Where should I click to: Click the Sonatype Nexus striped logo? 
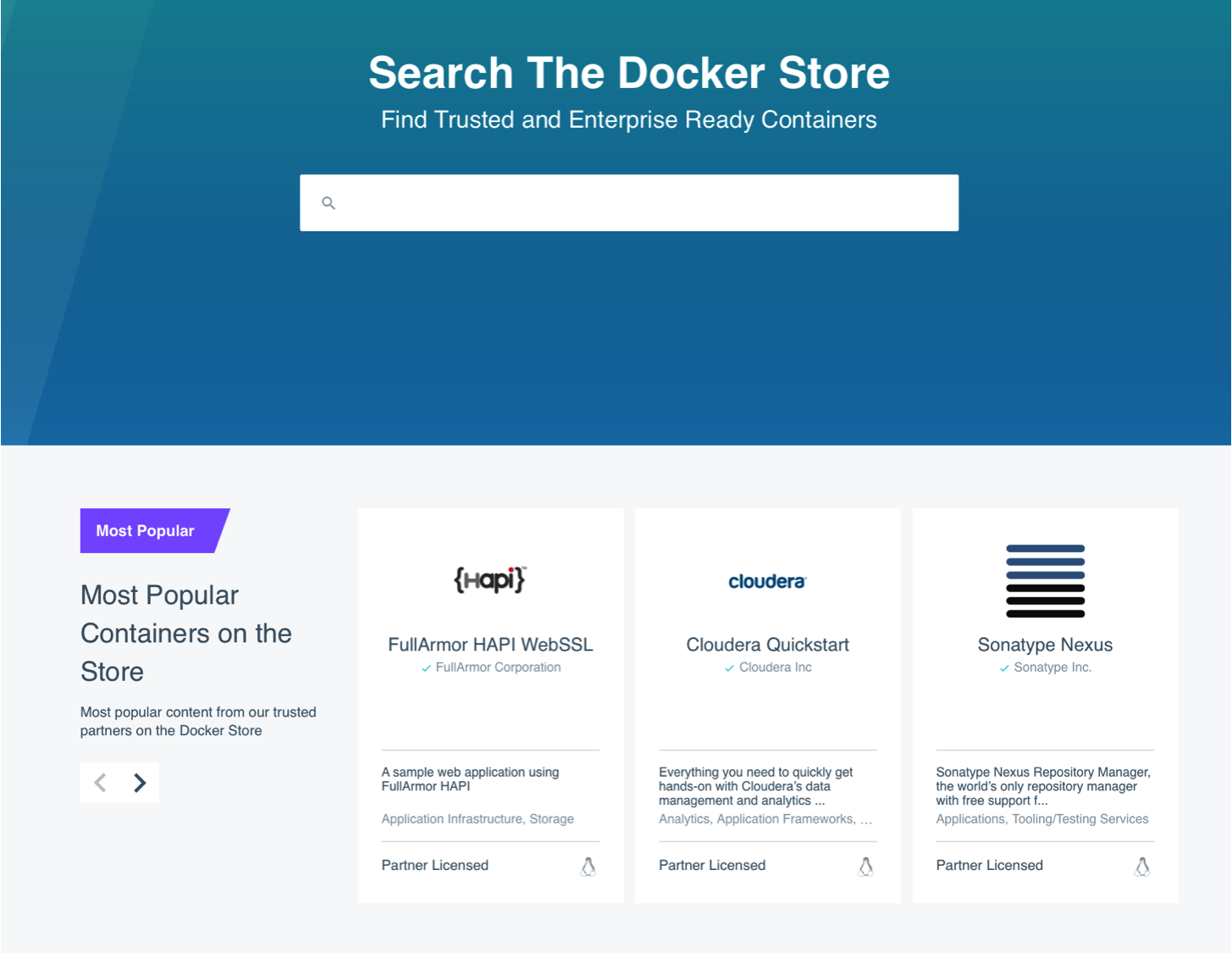click(x=1045, y=581)
